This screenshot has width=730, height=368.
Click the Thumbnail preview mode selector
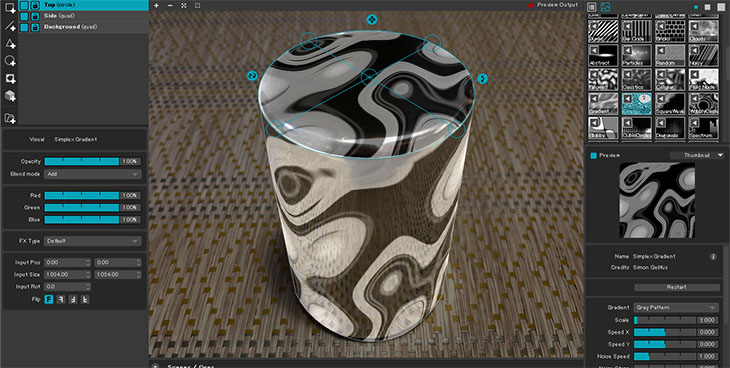tap(697, 155)
